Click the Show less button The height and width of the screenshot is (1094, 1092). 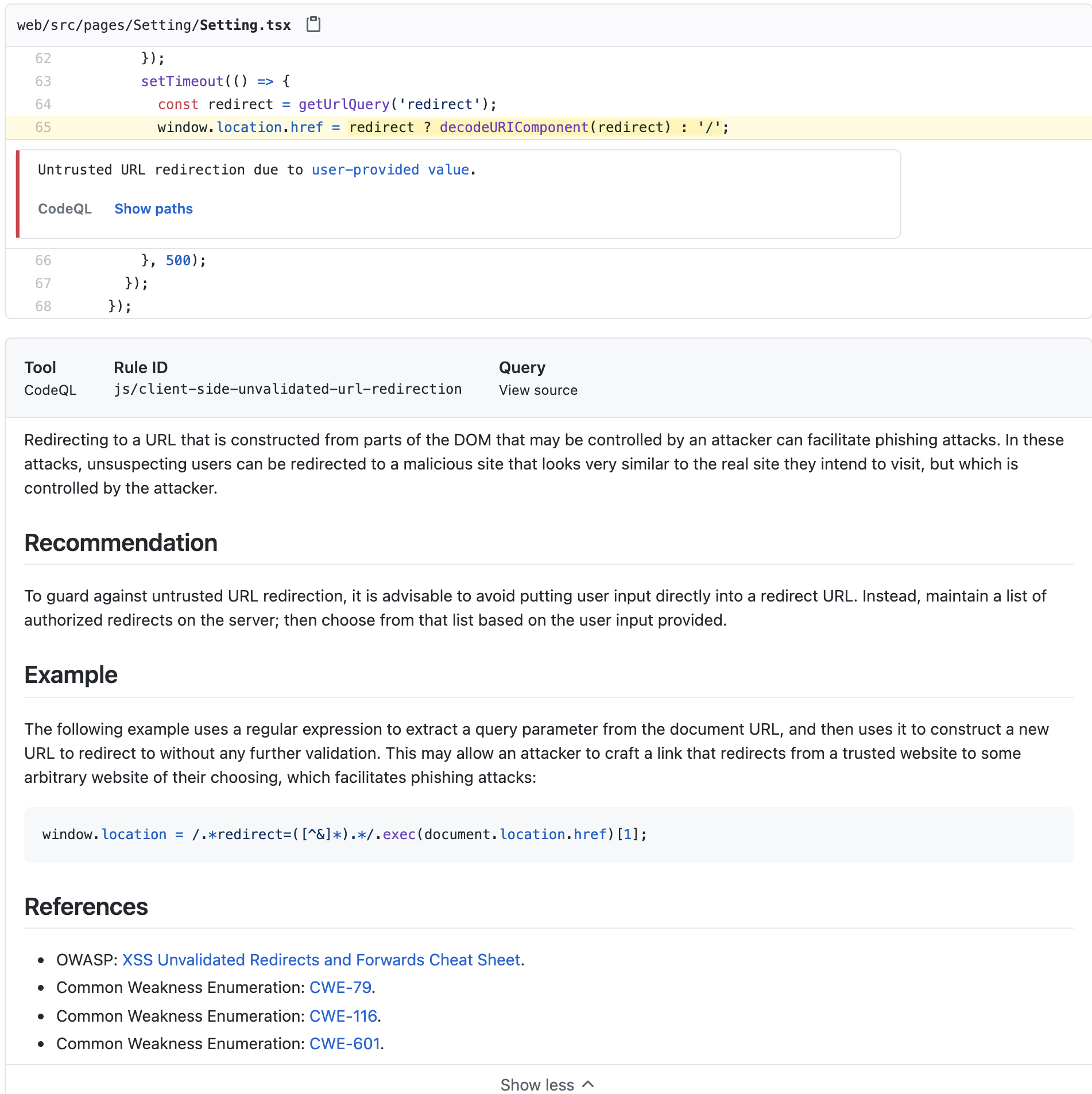click(x=538, y=1084)
